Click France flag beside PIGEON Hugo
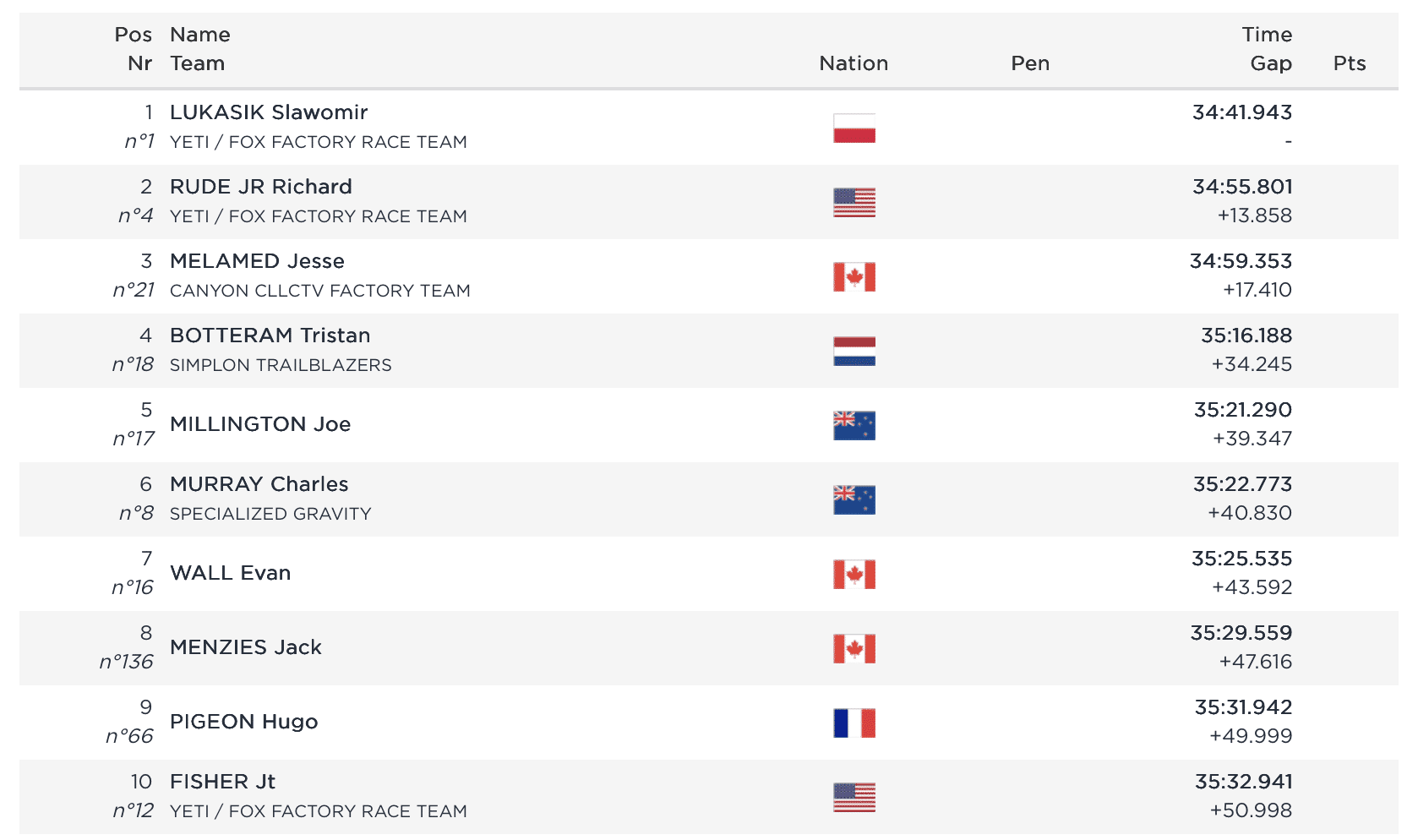The width and height of the screenshot is (1418, 840). click(x=854, y=723)
